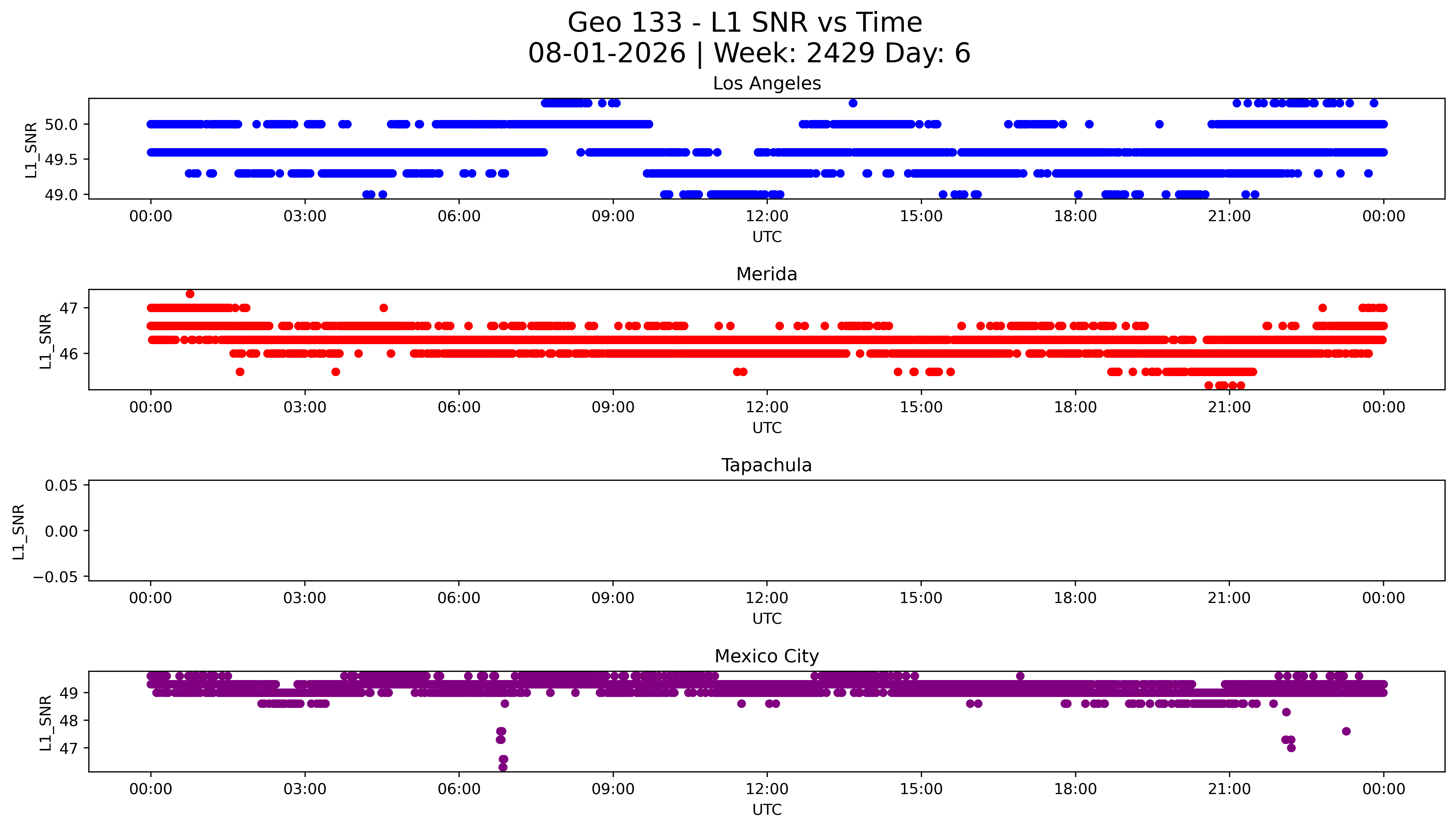Image resolution: width=1456 pixels, height=829 pixels.
Task: Click the L1_SNR y-axis label of Merida plot
Action: pos(46,341)
